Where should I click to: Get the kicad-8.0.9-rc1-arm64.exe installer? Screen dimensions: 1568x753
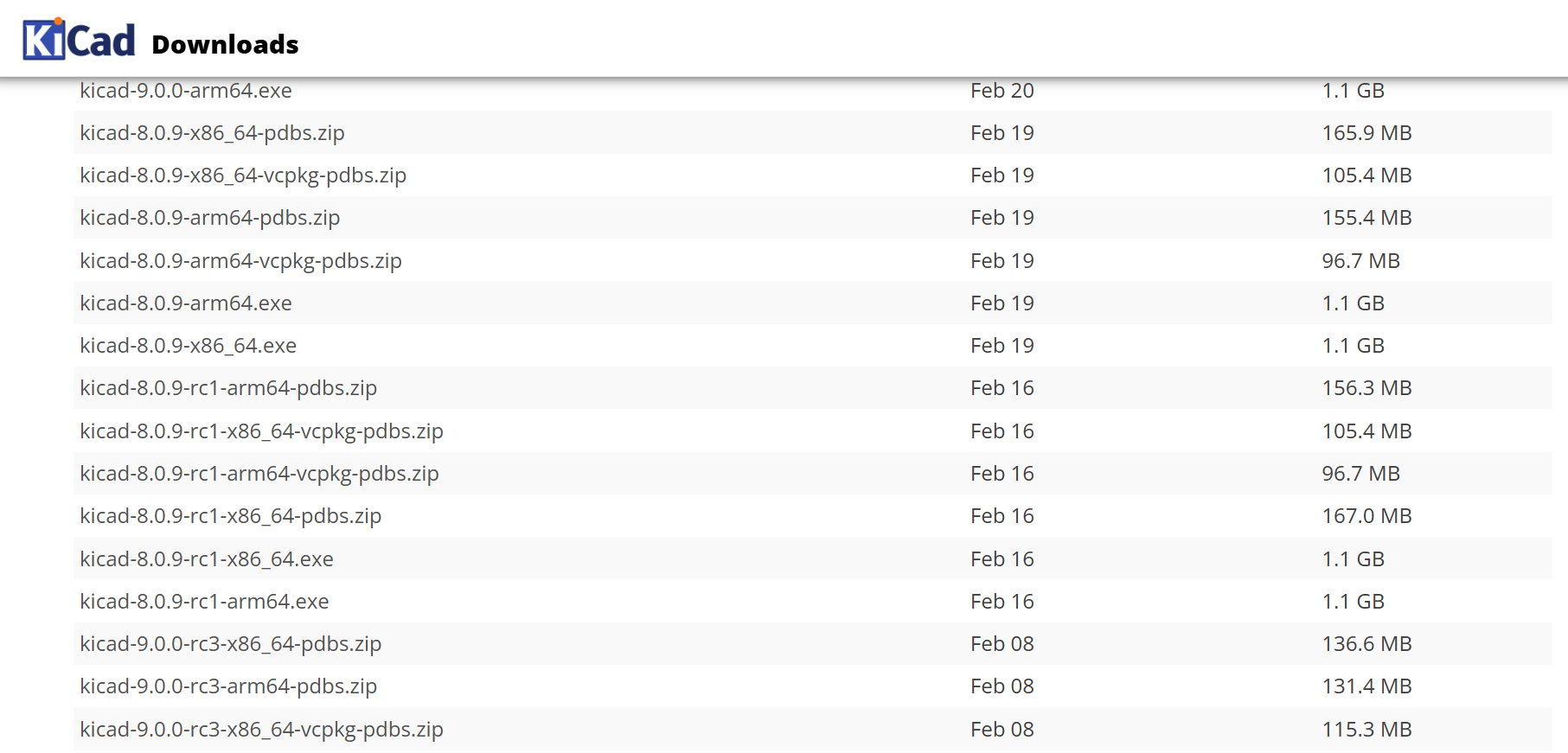204,602
